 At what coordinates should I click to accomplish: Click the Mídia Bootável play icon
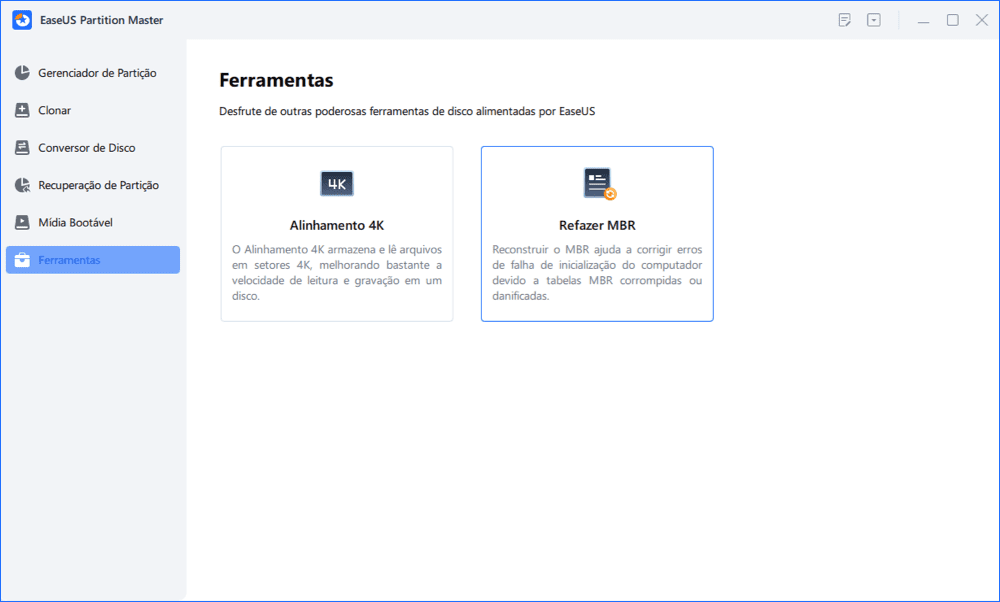(x=22, y=223)
